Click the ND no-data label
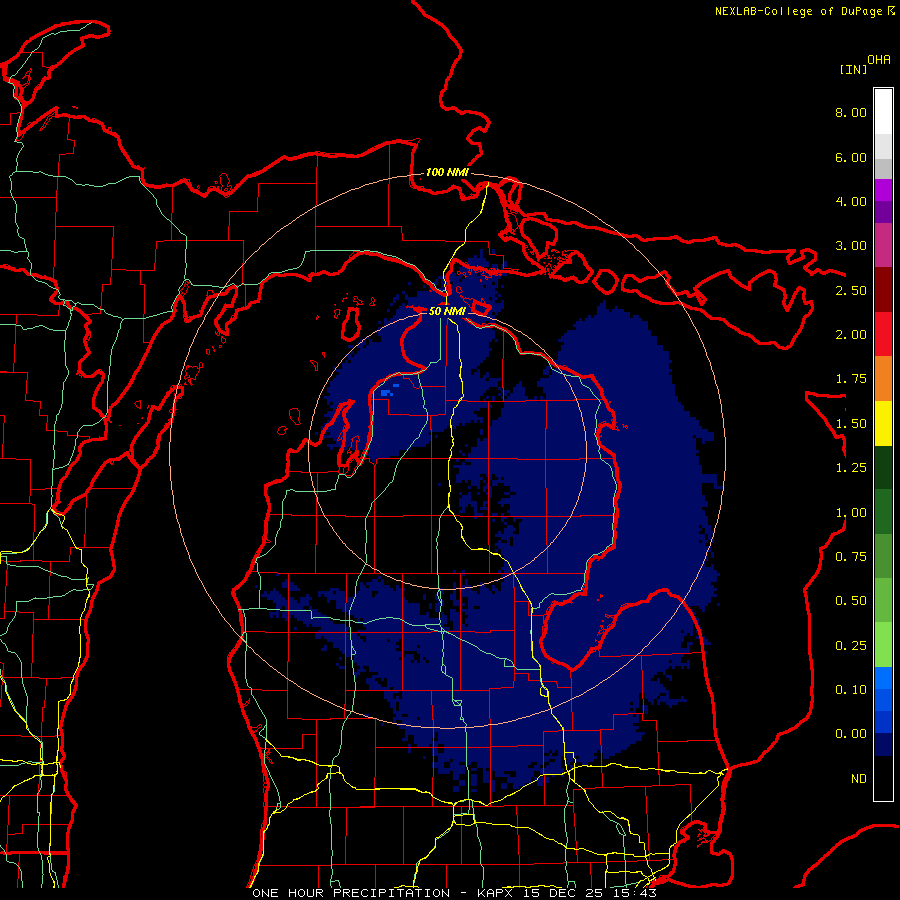900x900 pixels. click(x=859, y=779)
